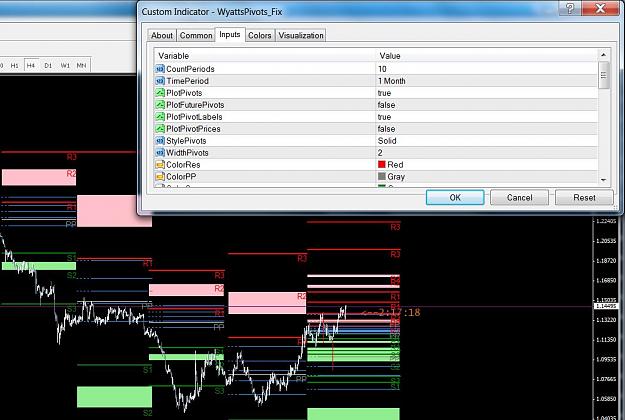Open the Colors tab
Image resolution: width=625 pixels, height=420 pixels.
coord(259,35)
